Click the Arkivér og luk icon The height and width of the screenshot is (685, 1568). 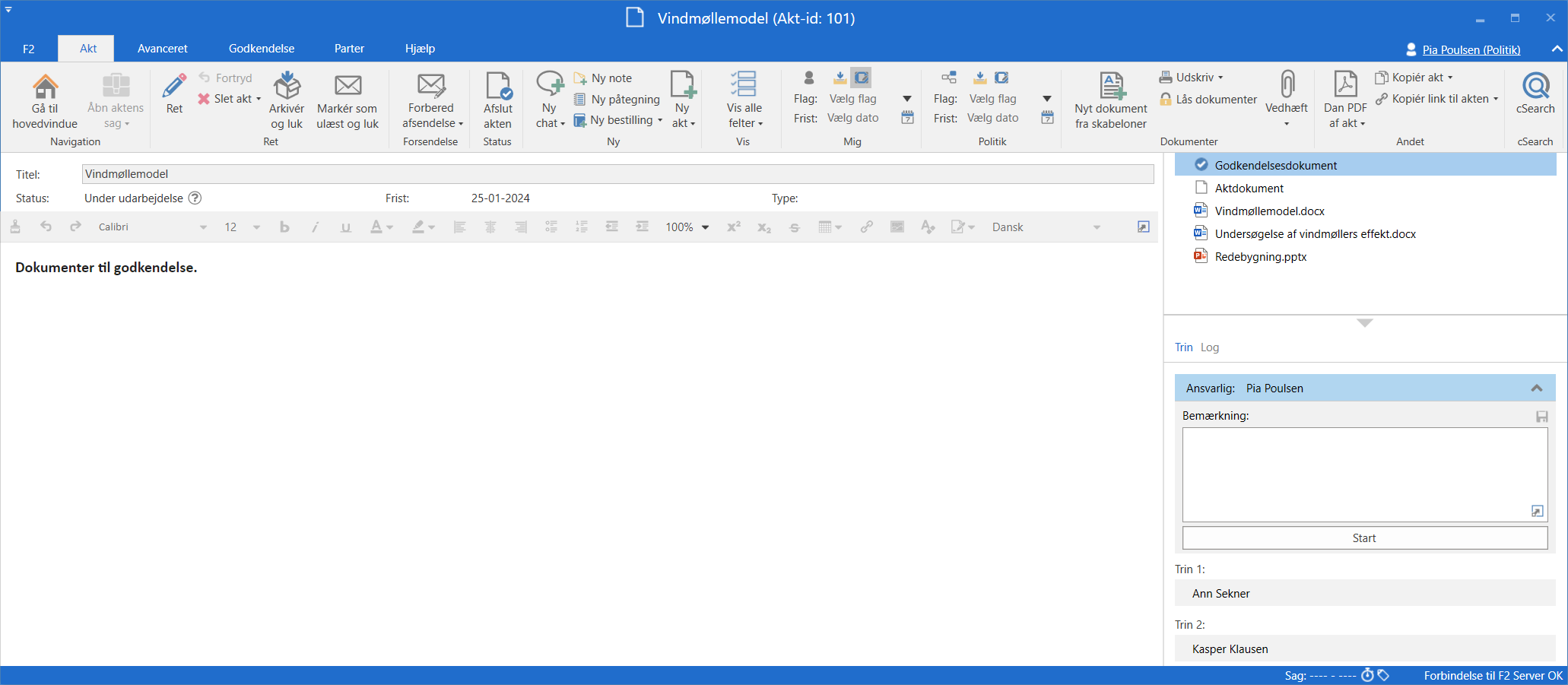click(x=287, y=86)
